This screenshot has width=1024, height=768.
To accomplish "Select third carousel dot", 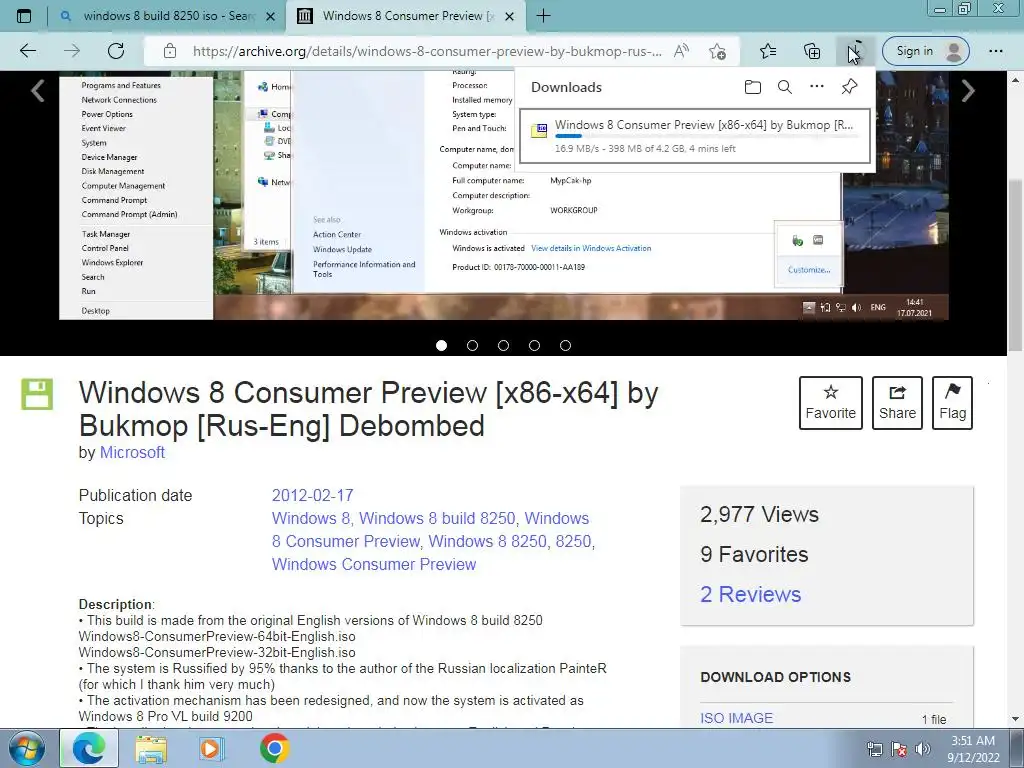I will point(504,345).
